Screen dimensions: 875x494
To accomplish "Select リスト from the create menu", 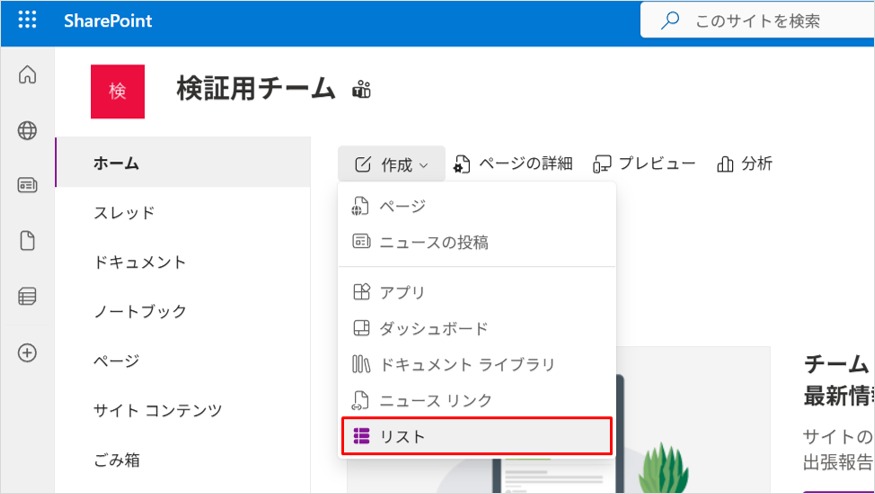I will click(x=477, y=436).
